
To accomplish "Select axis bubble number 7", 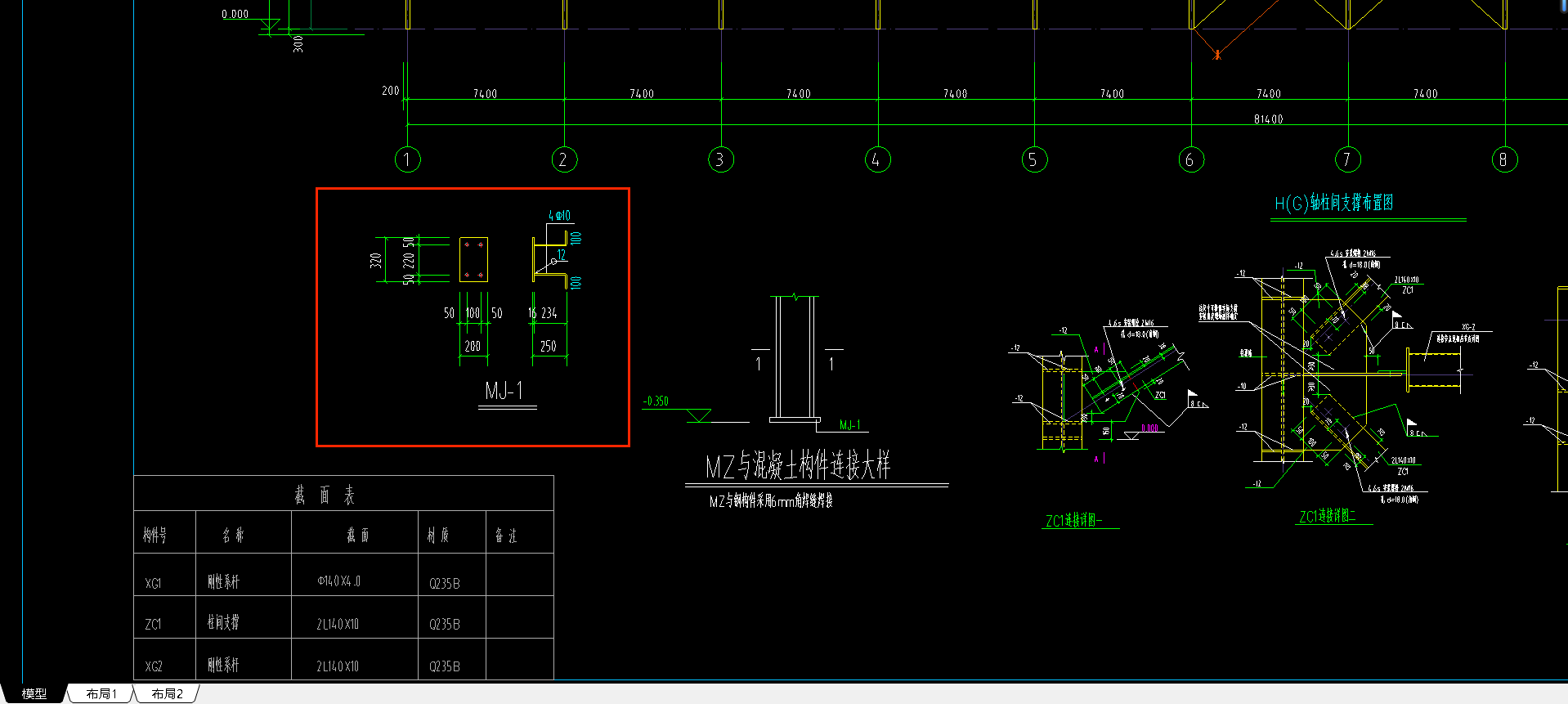I will coord(1348,159).
